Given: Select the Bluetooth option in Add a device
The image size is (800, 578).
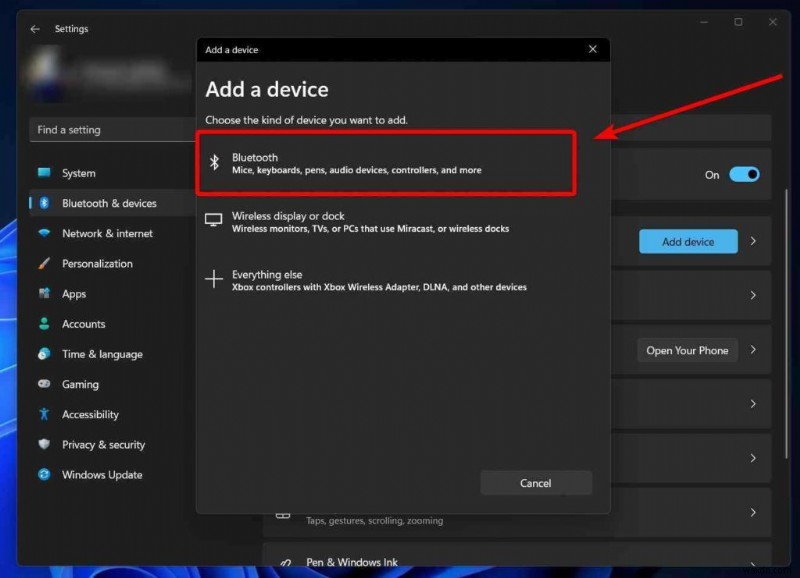Looking at the screenshot, I should (390, 163).
